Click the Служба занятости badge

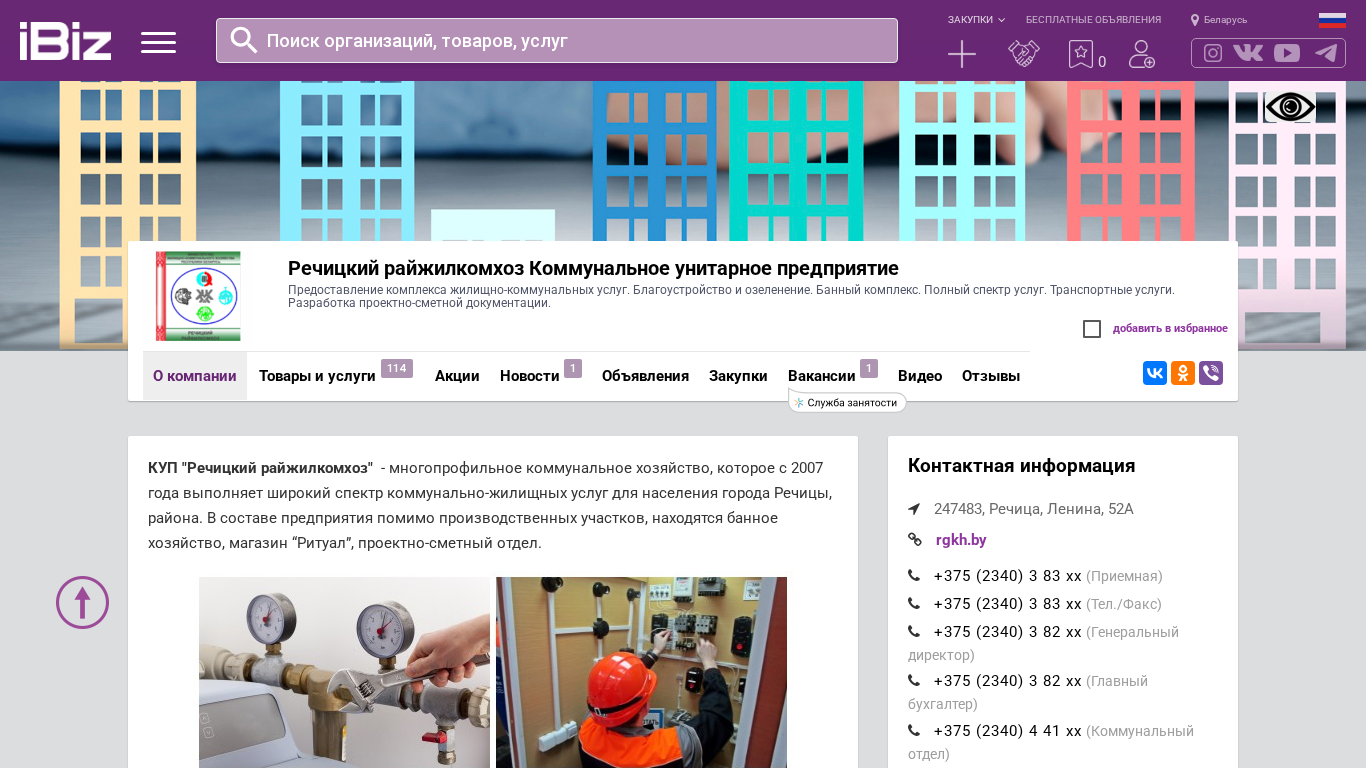click(848, 402)
